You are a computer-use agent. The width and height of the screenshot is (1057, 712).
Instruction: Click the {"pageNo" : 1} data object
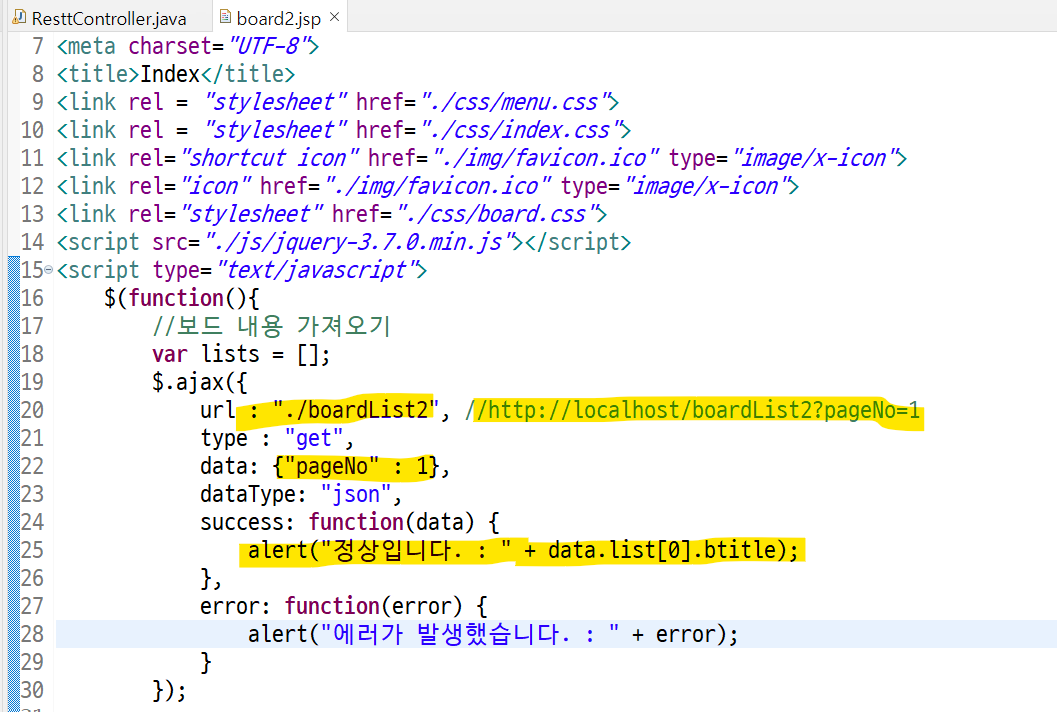click(x=357, y=466)
